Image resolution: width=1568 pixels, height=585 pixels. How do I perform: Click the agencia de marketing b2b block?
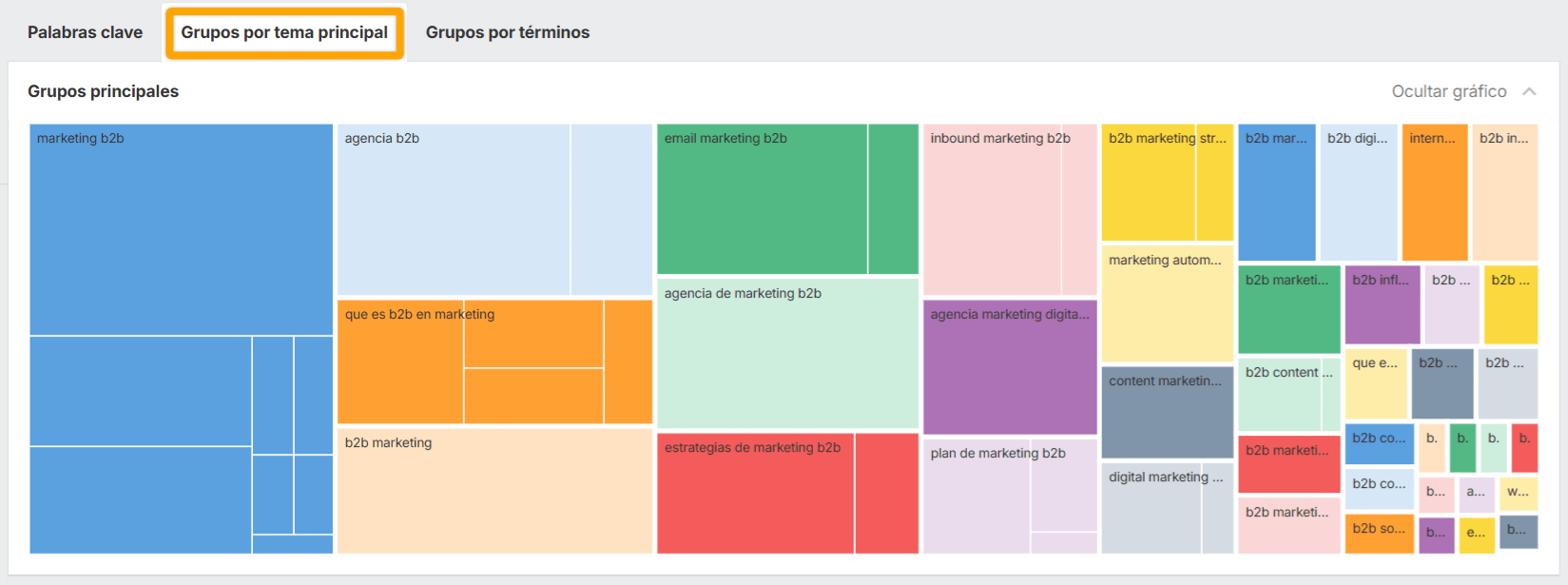(x=787, y=353)
